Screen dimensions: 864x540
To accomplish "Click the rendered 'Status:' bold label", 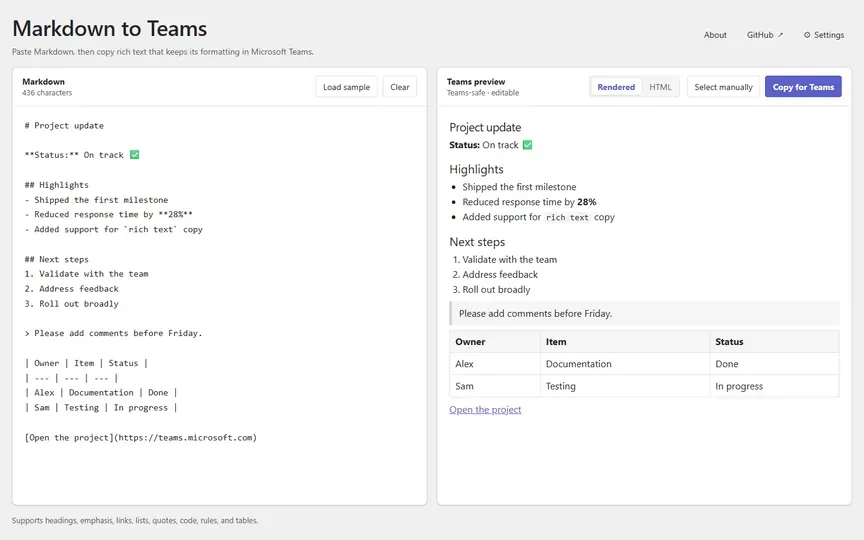I will click(x=465, y=145).
